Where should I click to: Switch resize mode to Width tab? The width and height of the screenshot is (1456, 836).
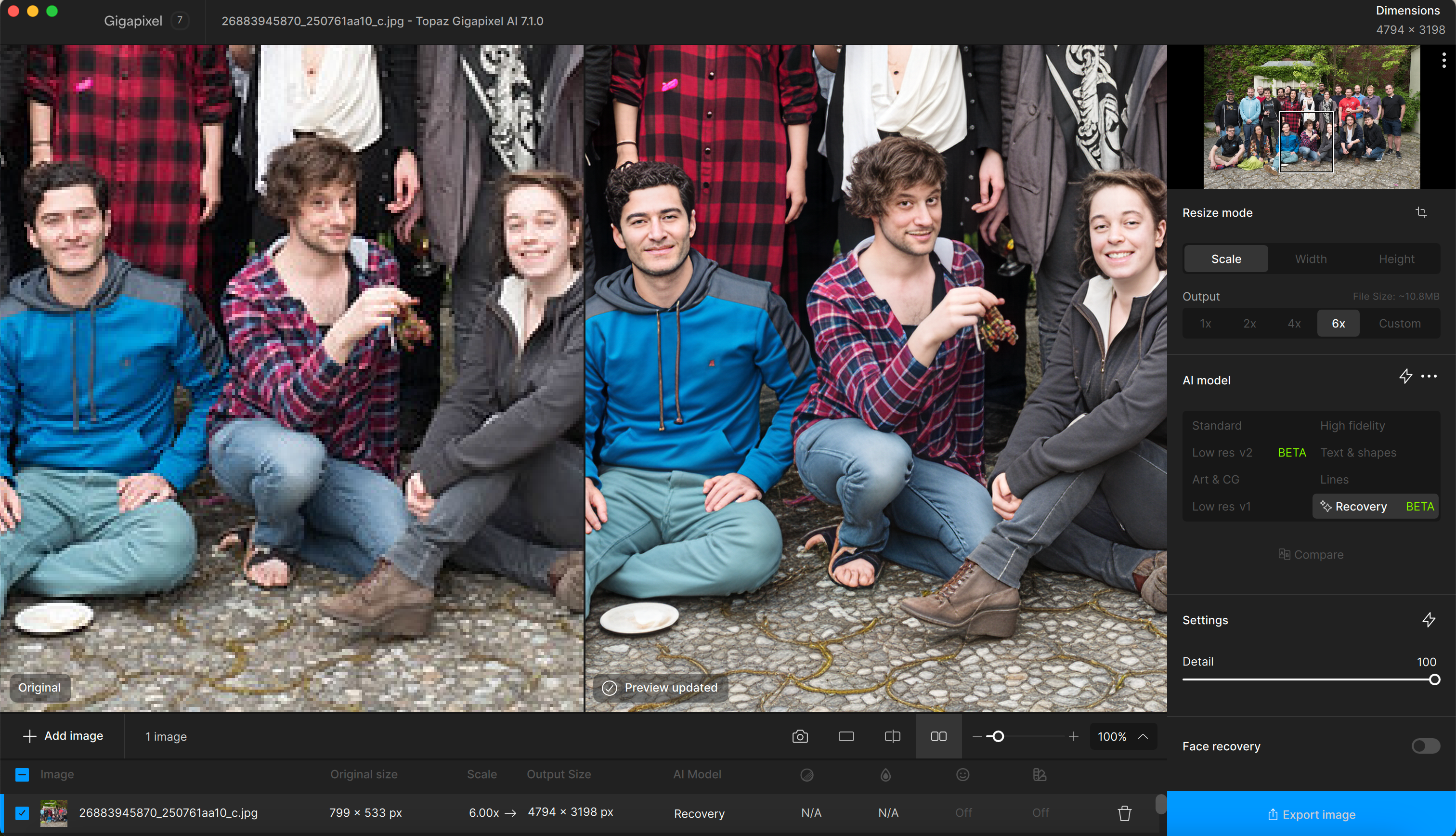(1311, 259)
